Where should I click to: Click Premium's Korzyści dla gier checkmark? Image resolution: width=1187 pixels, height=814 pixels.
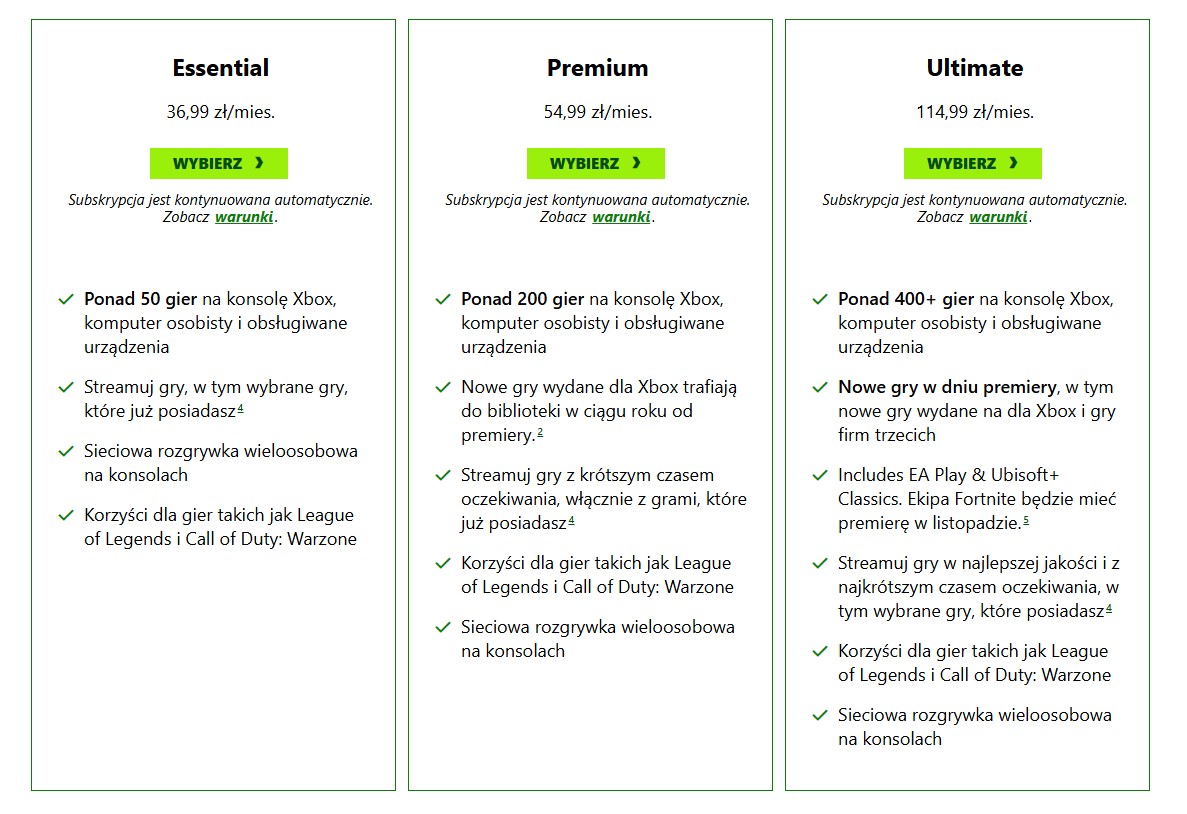pyautogui.click(x=443, y=563)
